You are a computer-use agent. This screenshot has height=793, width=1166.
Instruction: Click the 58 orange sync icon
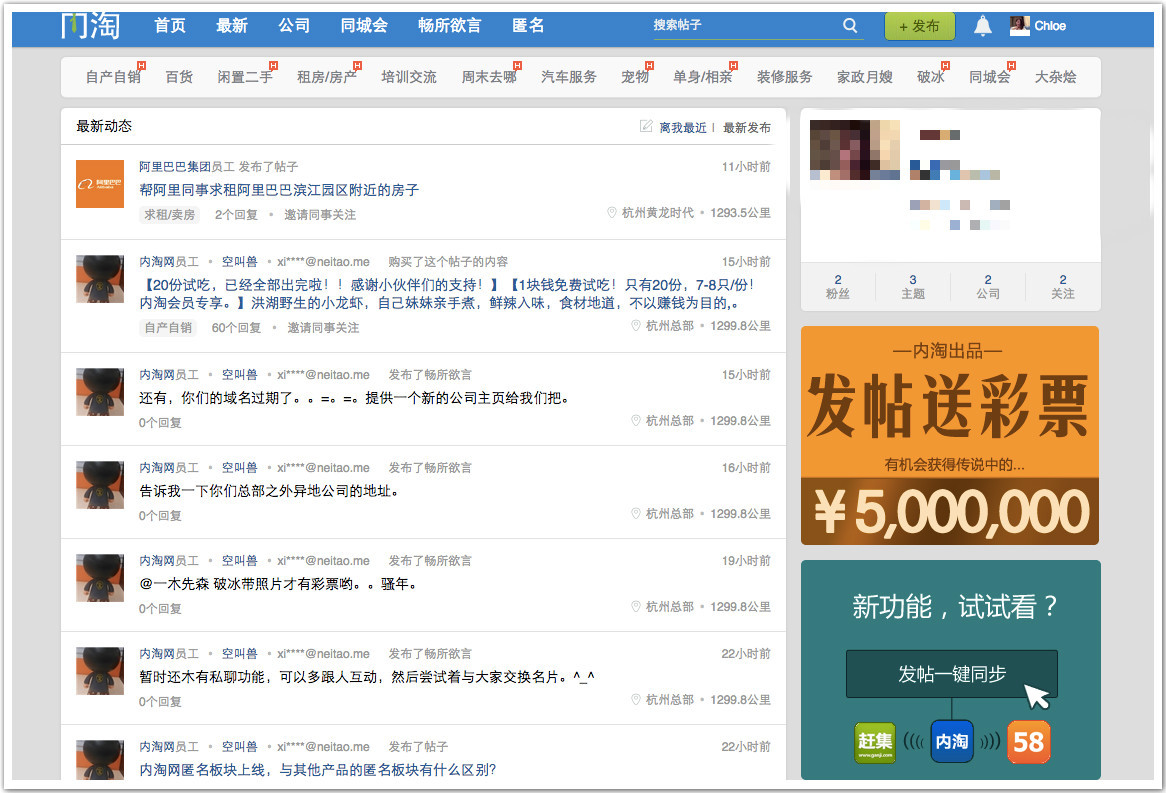pyautogui.click(x=1028, y=742)
